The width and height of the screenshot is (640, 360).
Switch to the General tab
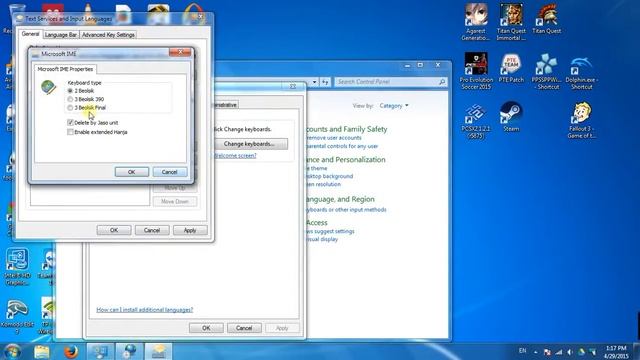[30, 34]
